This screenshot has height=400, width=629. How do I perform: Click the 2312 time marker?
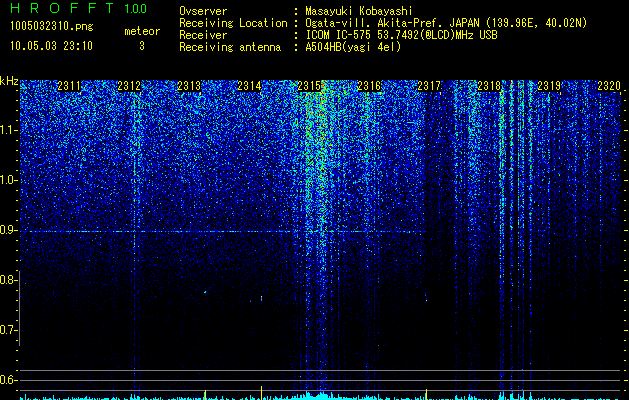[x=129, y=86]
